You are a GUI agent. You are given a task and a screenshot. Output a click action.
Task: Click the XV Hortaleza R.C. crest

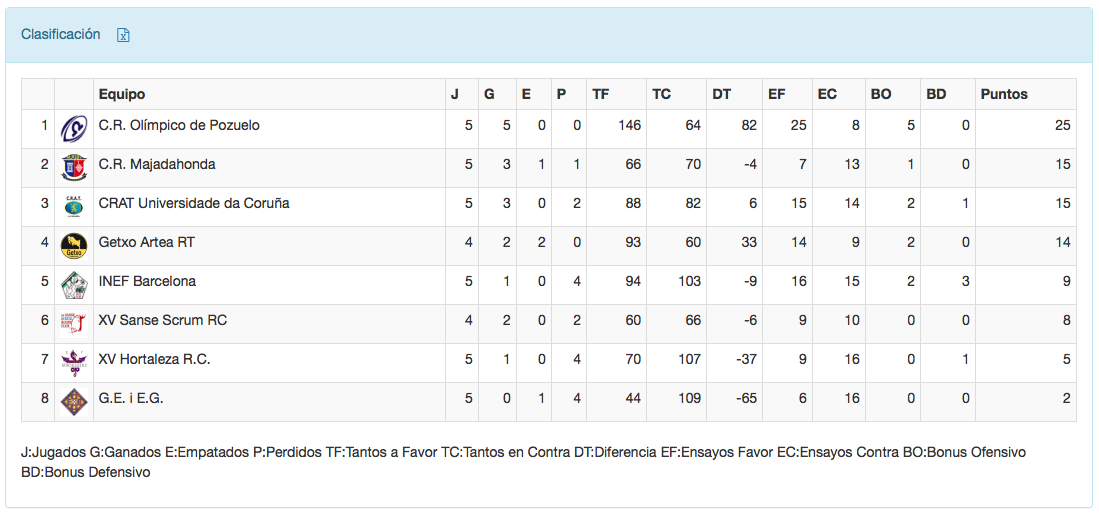click(74, 362)
